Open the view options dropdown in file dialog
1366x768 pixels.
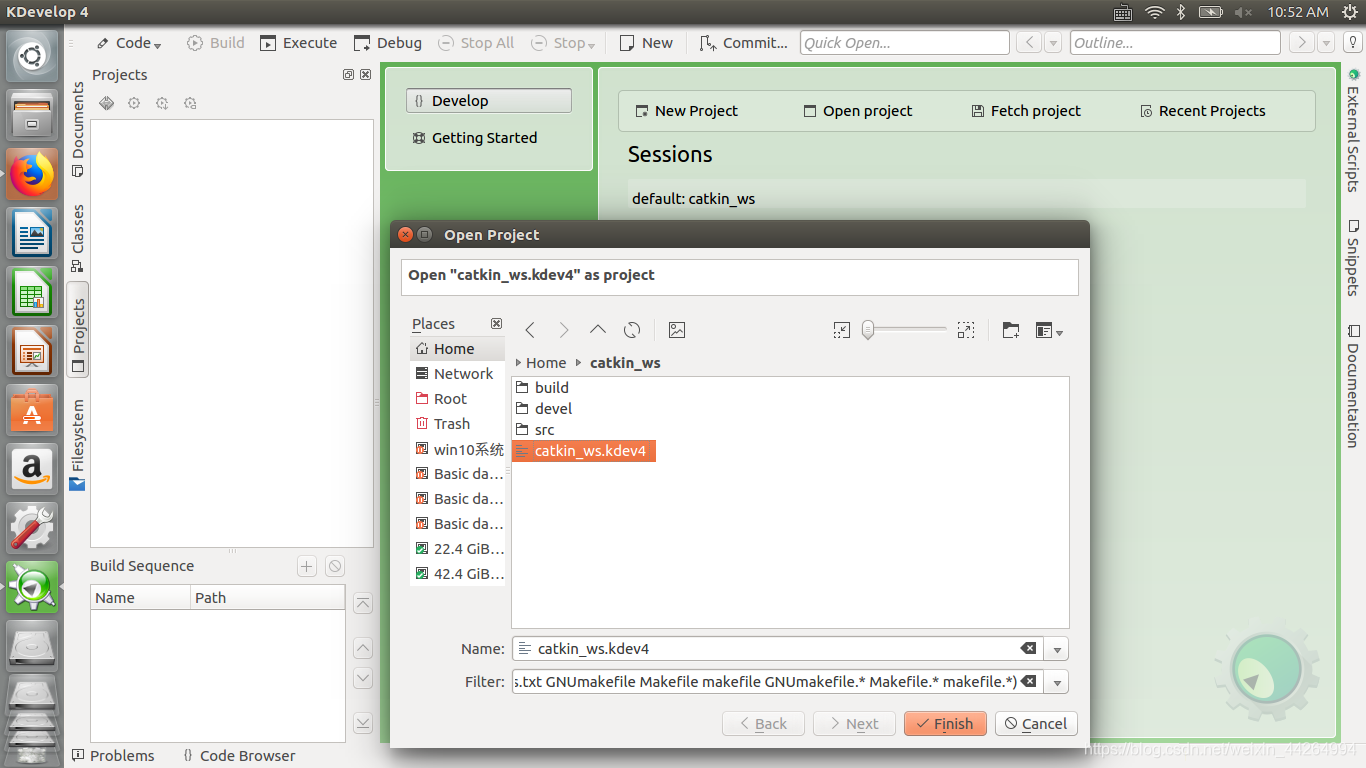(1049, 330)
